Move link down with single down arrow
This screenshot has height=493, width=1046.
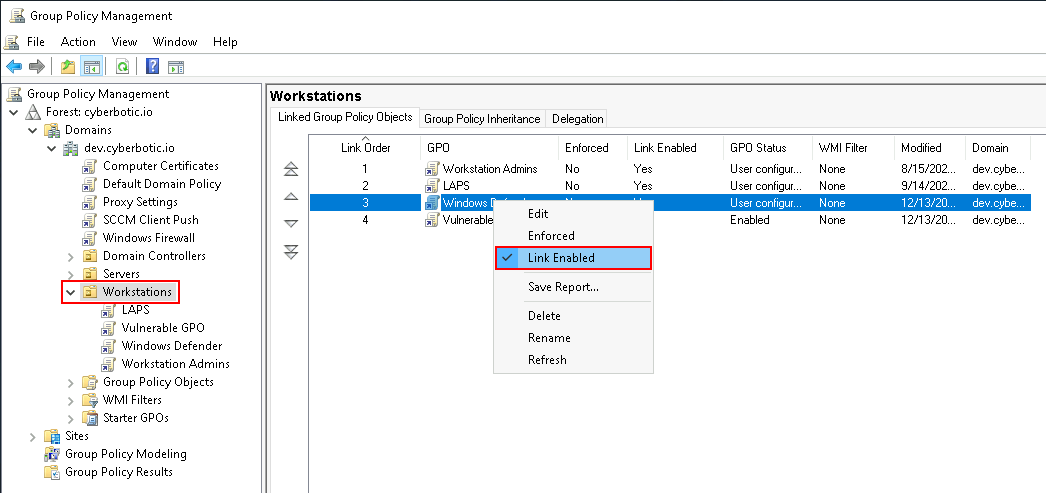tap(291, 224)
